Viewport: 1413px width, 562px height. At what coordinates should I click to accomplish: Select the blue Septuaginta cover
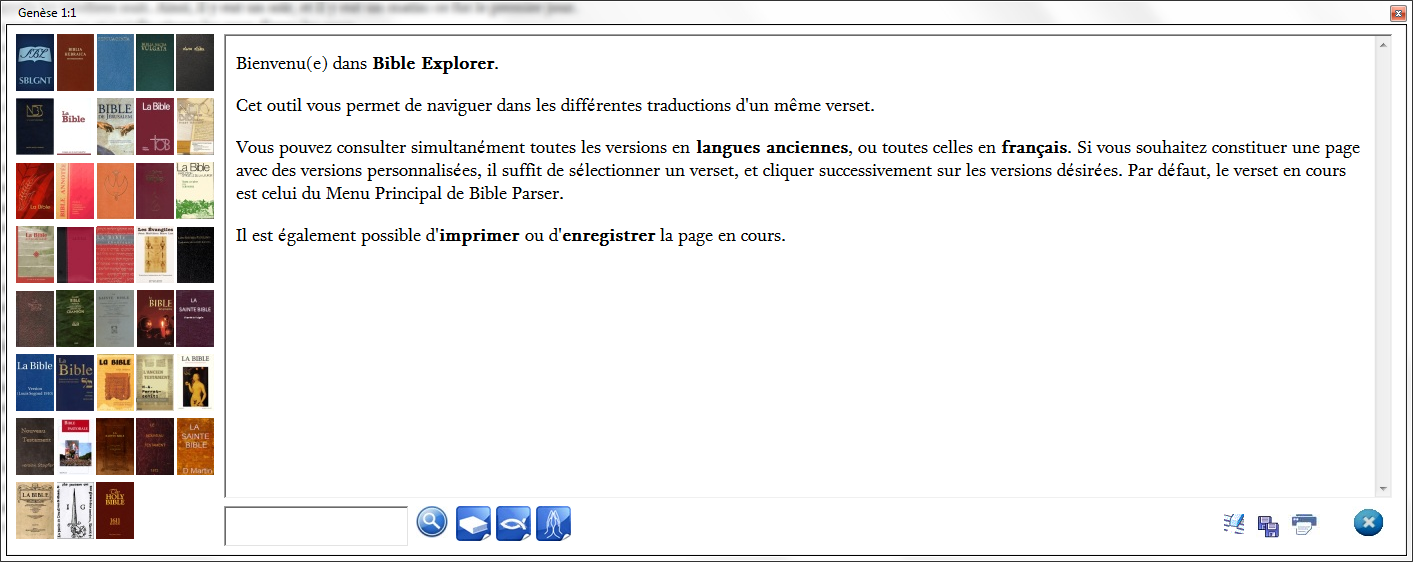[115, 63]
